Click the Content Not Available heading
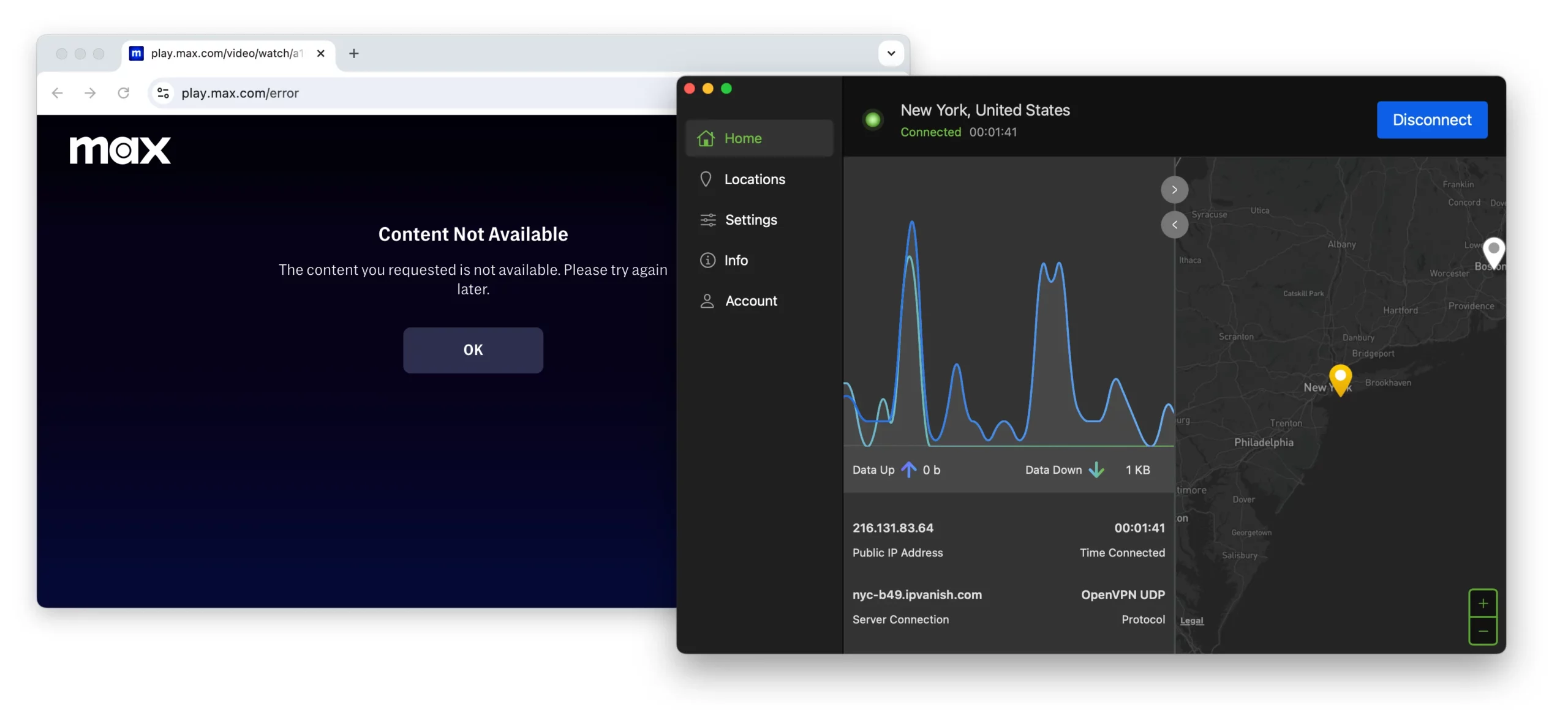This screenshot has width=1568, height=710. click(x=473, y=234)
